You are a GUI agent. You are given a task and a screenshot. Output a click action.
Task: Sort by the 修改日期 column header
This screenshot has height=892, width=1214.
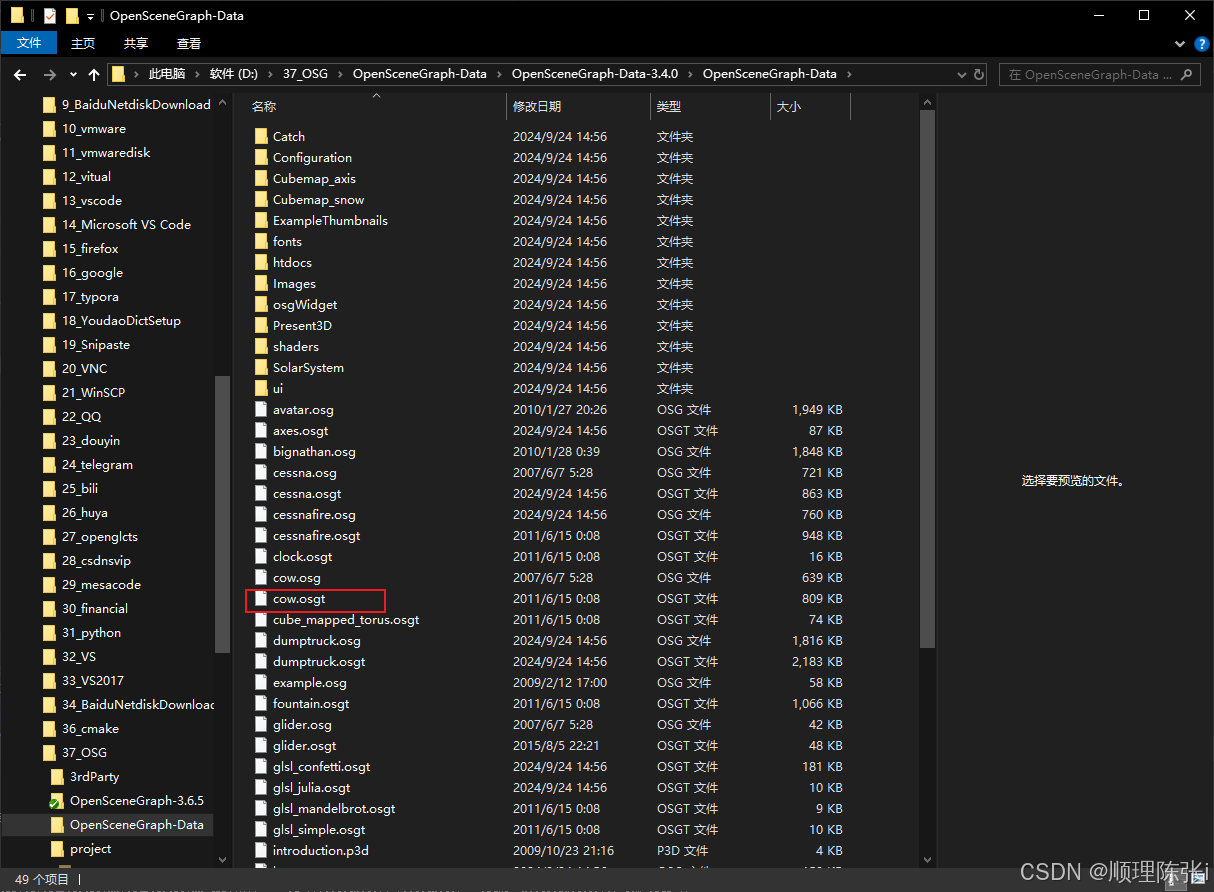[537, 106]
